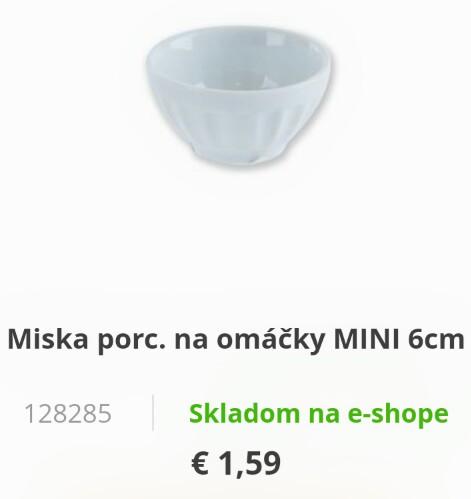This screenshot has width=471, height=499.
Task: Click the vertical divider beside the product code
Action: (x=153, y=413)
